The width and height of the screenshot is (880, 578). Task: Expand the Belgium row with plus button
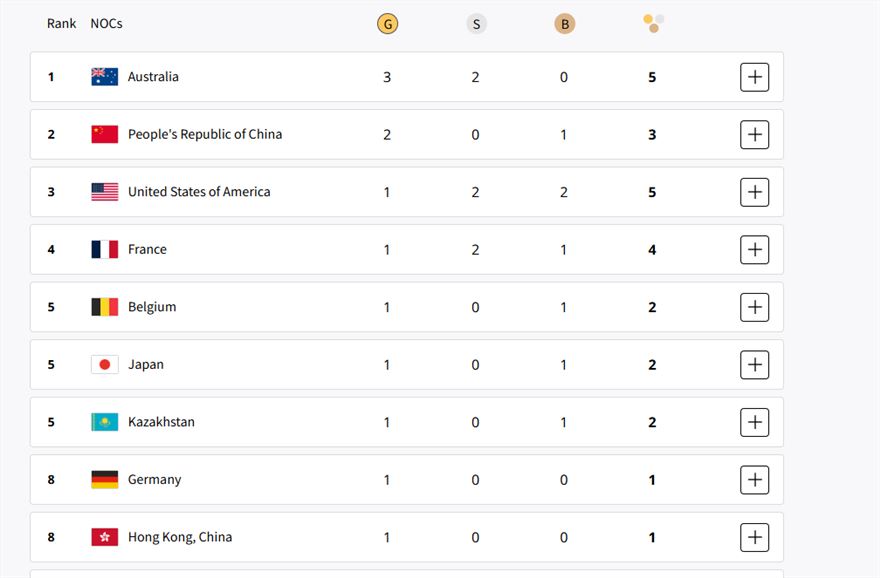pos(754,307)
